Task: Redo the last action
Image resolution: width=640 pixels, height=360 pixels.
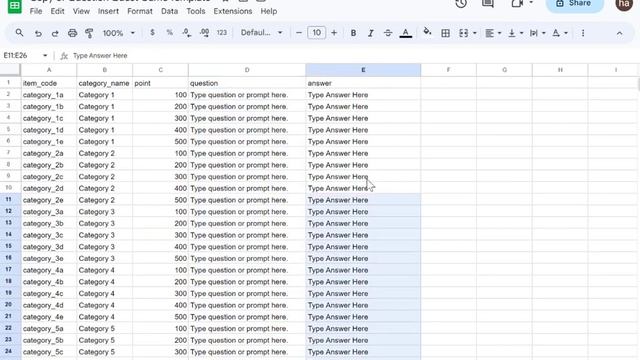Action: [x=55, y=33]
